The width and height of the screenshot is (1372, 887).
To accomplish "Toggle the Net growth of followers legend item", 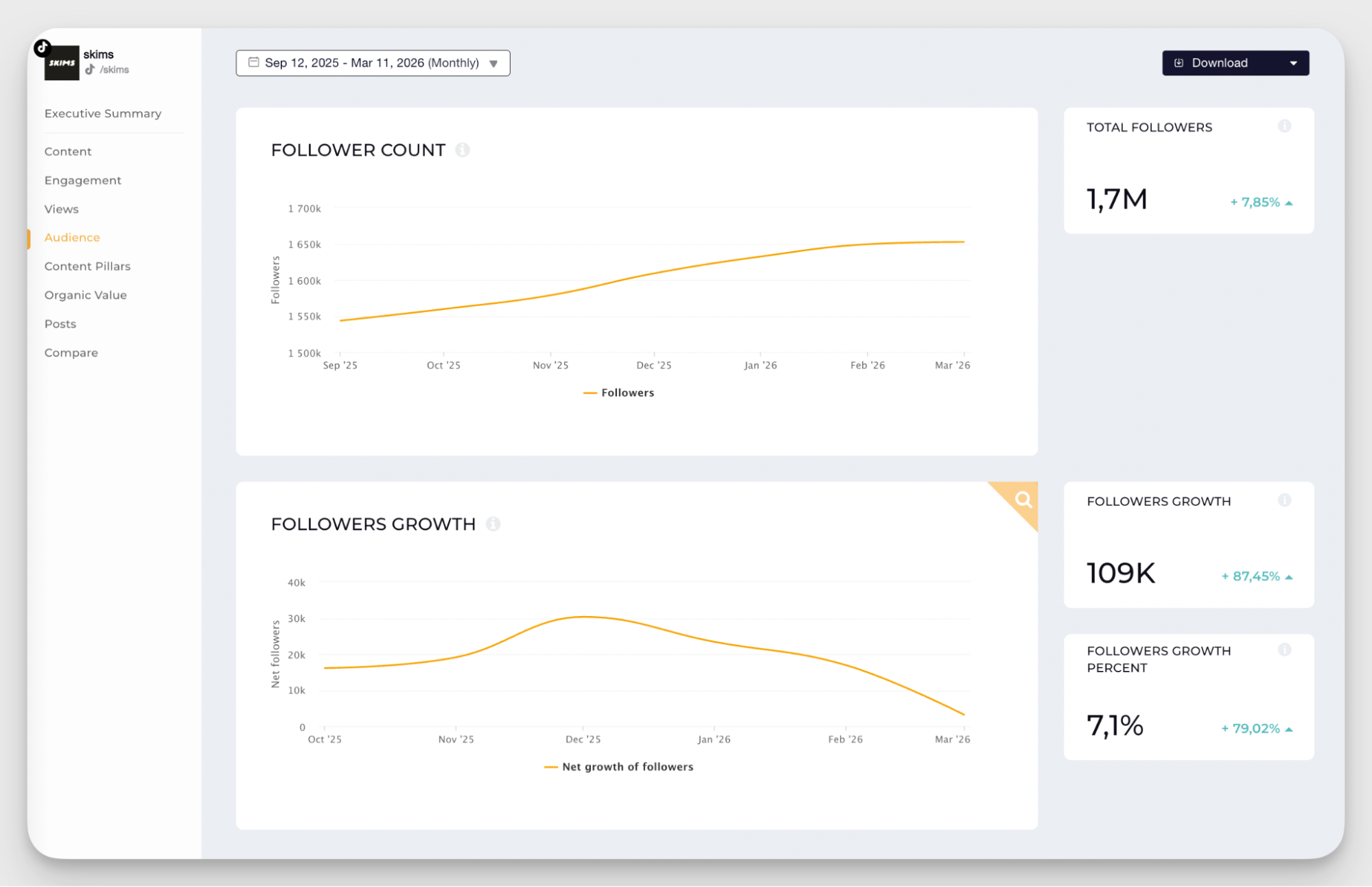I will (x=618, y=766).
